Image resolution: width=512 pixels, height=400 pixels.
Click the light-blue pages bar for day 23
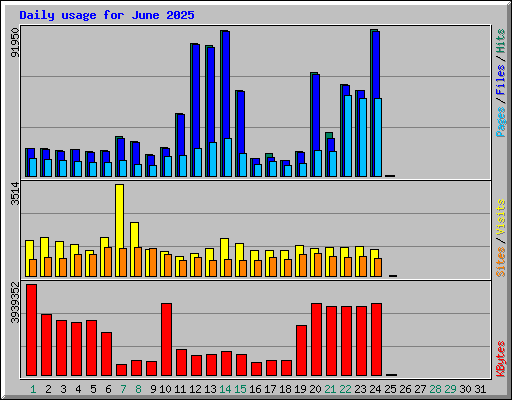(363, 137)
